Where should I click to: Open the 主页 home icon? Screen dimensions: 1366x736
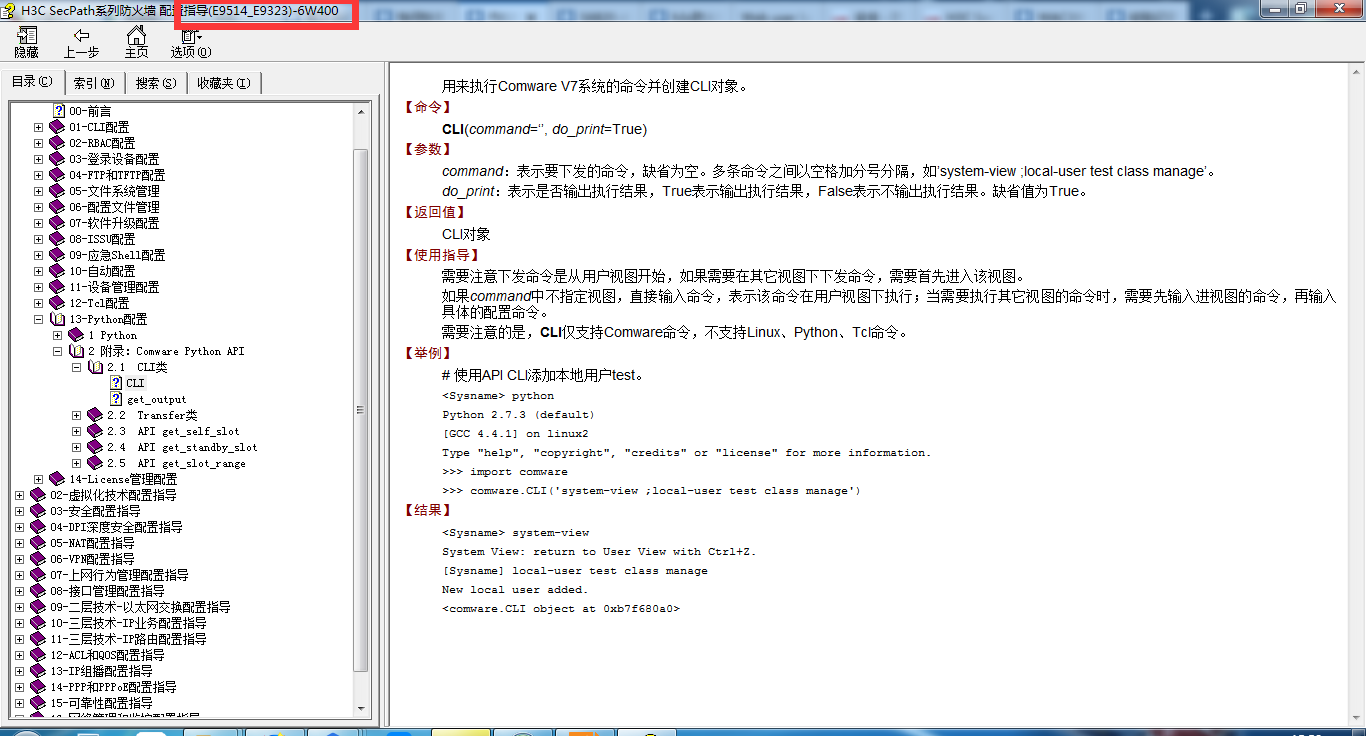tap(136, 36)
